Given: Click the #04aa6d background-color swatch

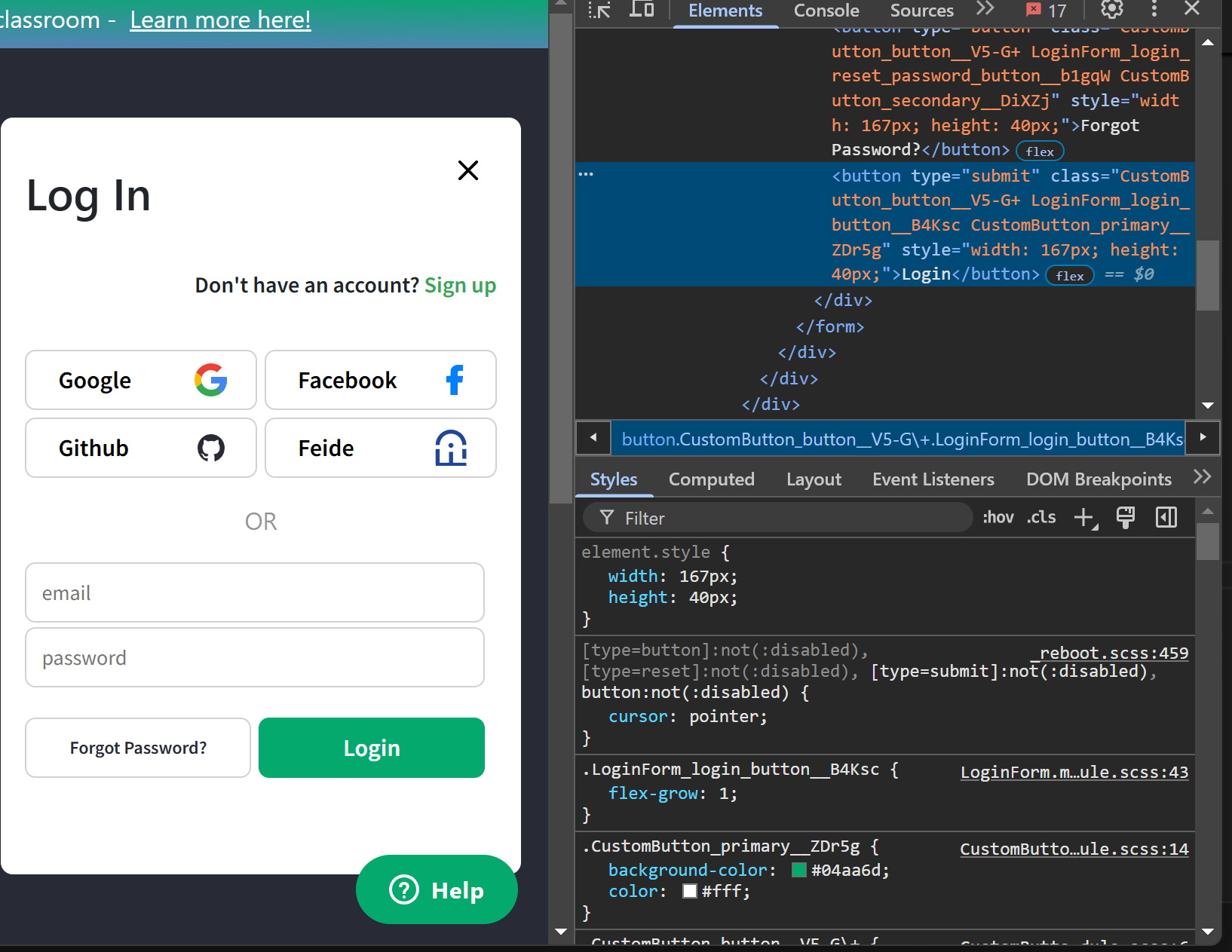Looking at the screenshot, I should tap(799, 870).
